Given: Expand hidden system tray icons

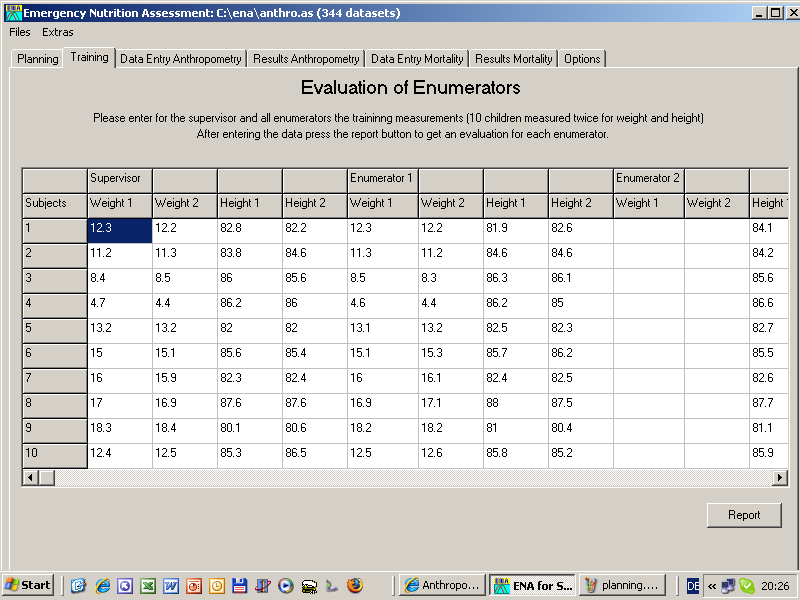Looking at the screenshot, I should tap(711, 586).
